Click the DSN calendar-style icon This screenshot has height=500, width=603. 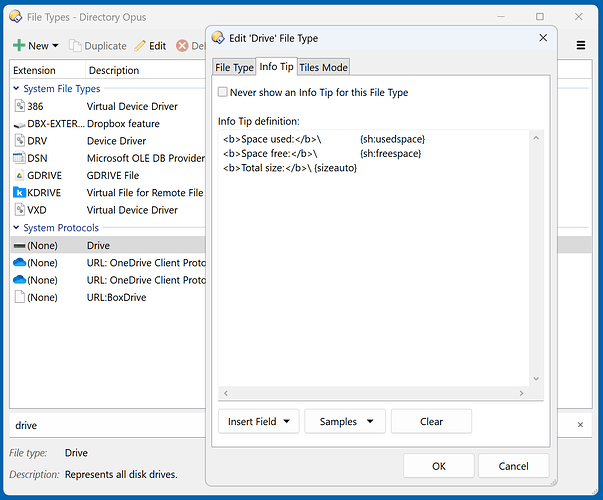coord(19,158)
